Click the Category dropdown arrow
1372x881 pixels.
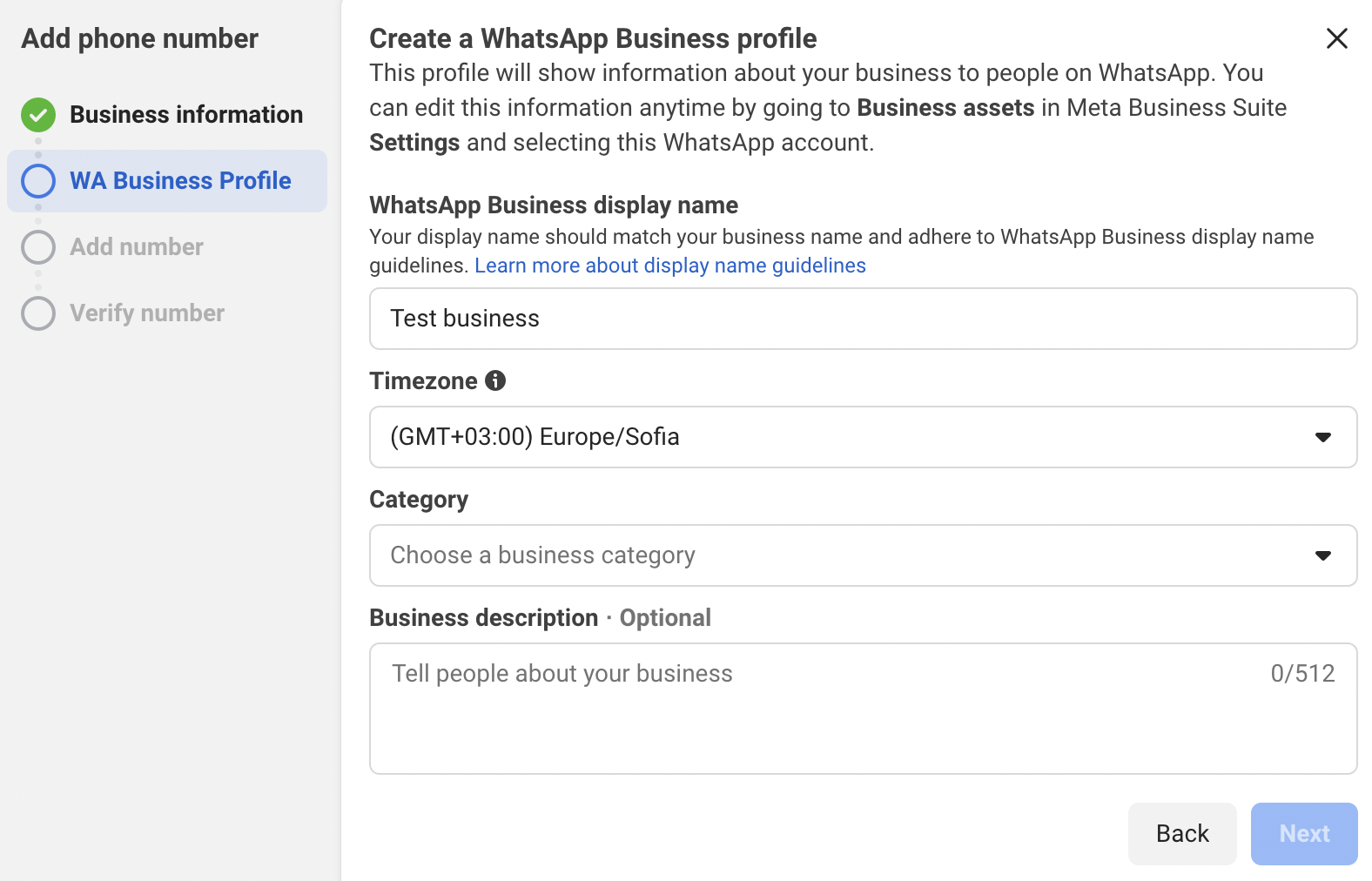1323,555
